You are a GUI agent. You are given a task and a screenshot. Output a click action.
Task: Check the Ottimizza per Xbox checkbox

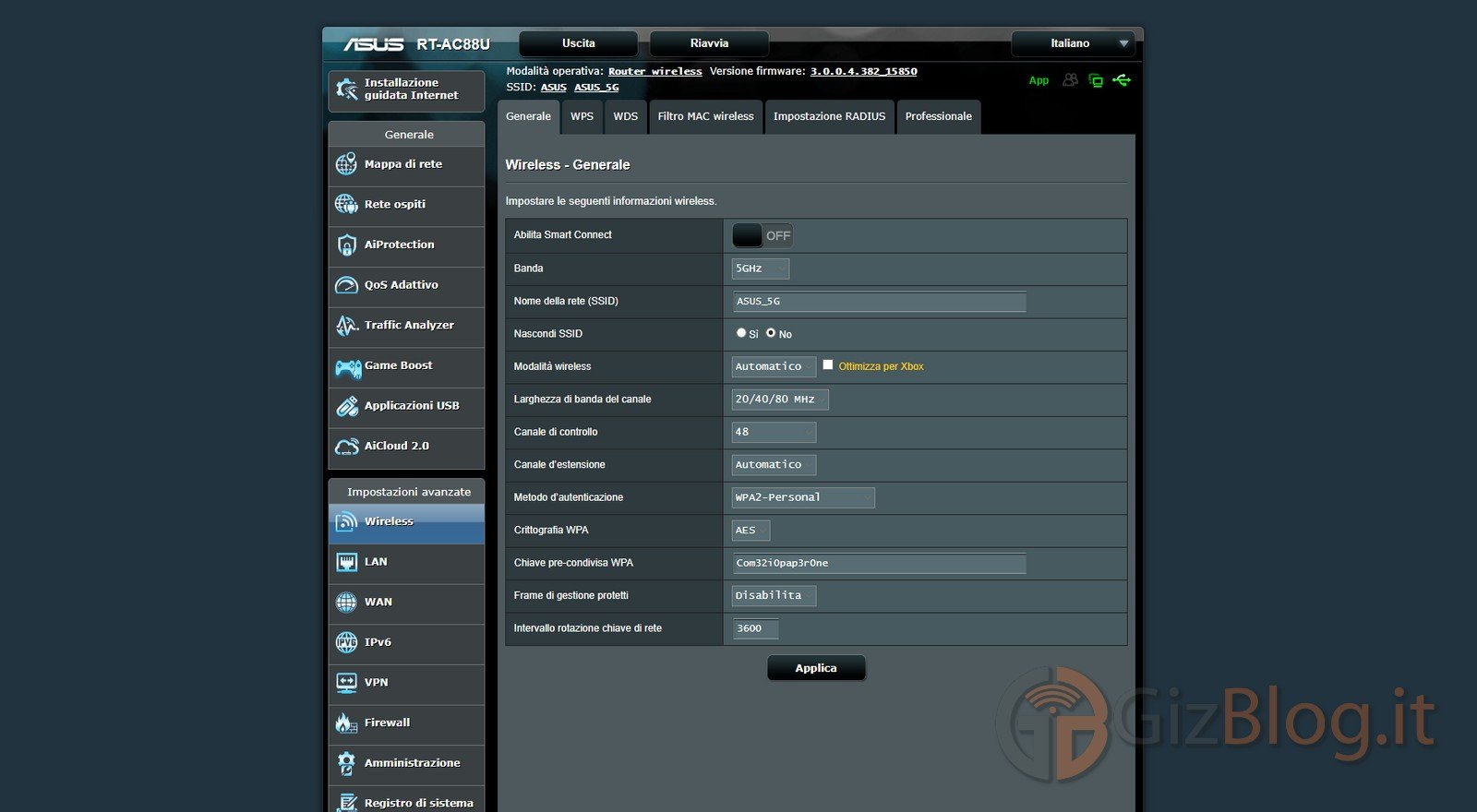pyautogui.click(x=828, y=365)
